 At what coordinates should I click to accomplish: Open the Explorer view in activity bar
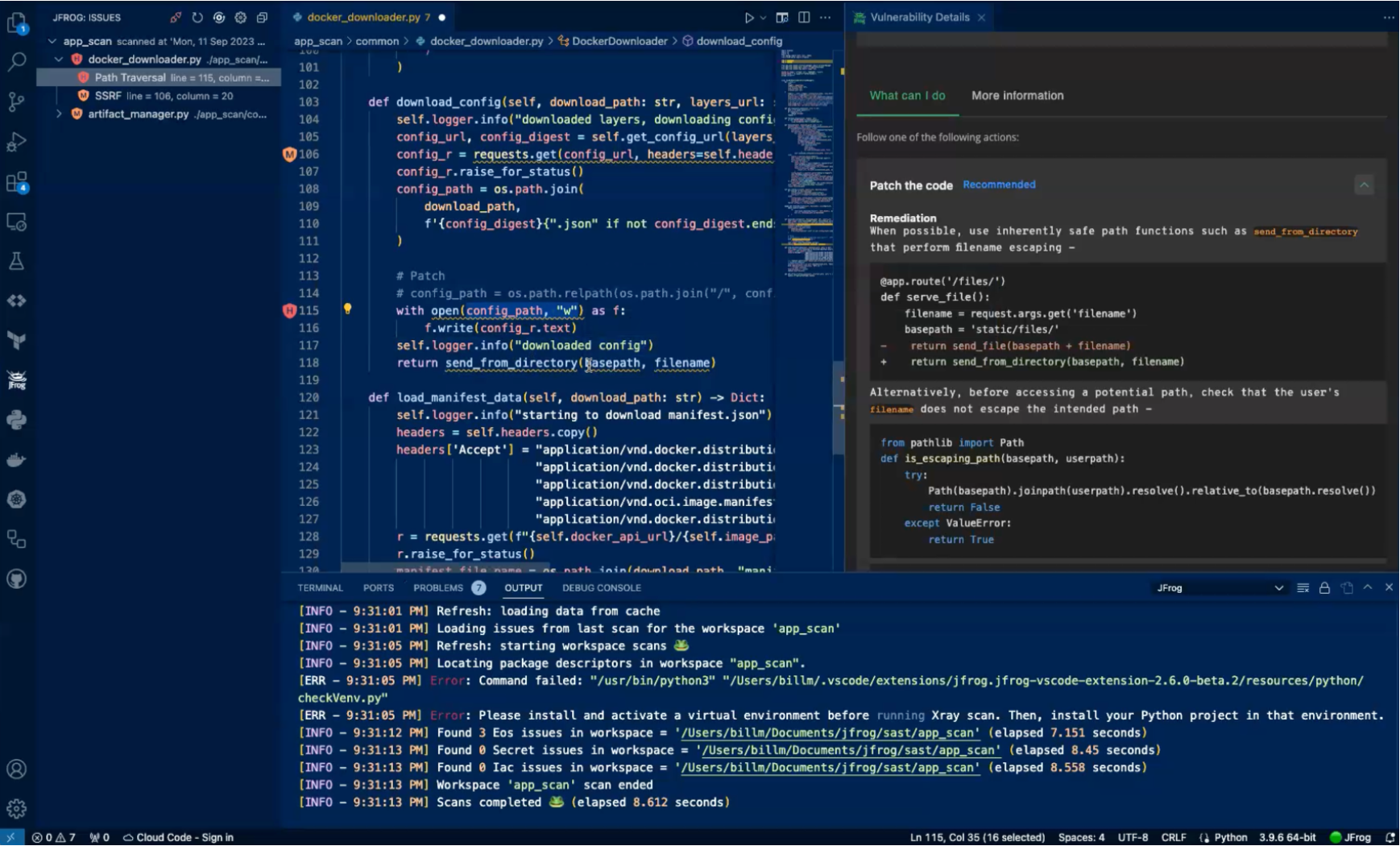[x=17, y=23]
